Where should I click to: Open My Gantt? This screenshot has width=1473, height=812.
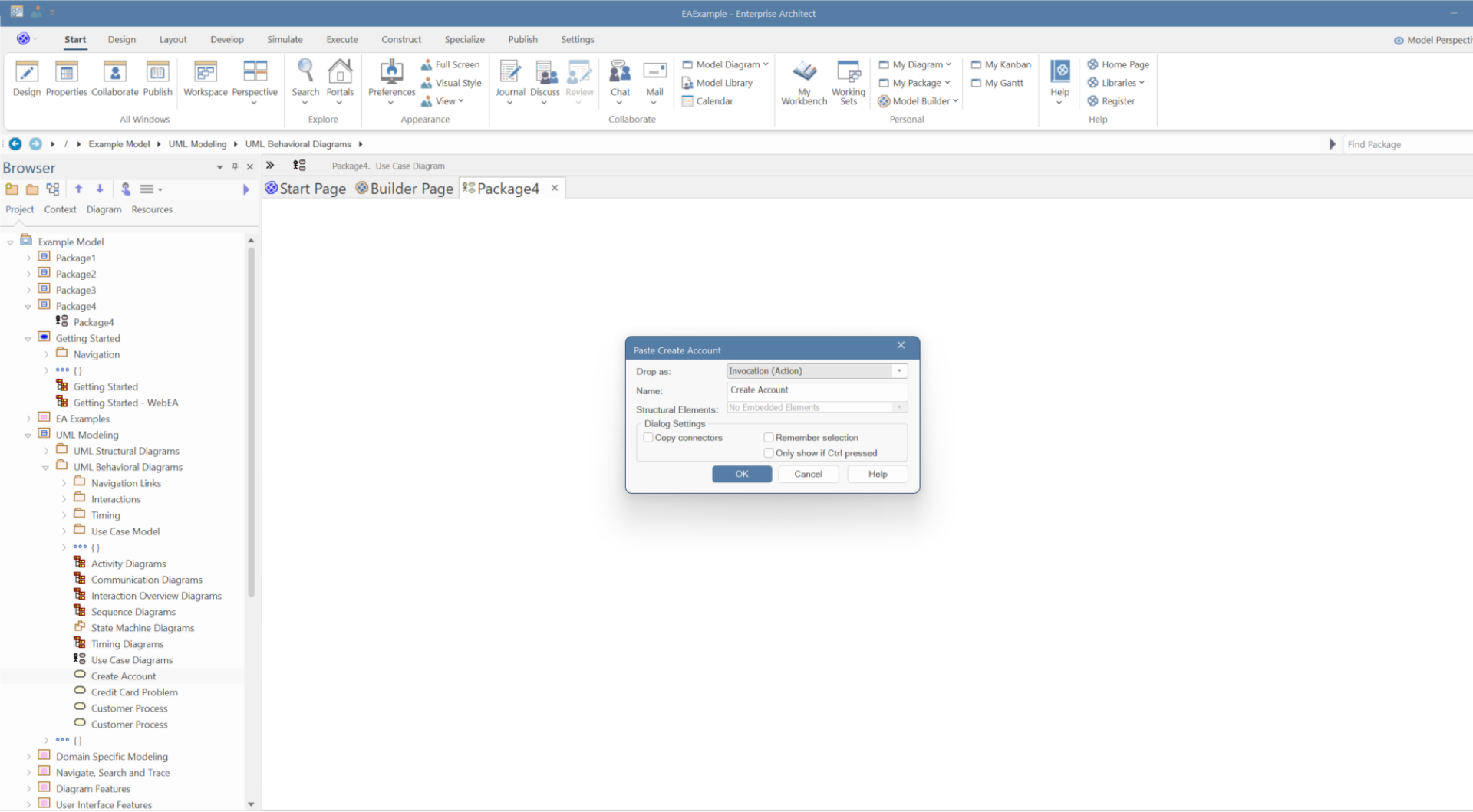click(x=997, y=83)
